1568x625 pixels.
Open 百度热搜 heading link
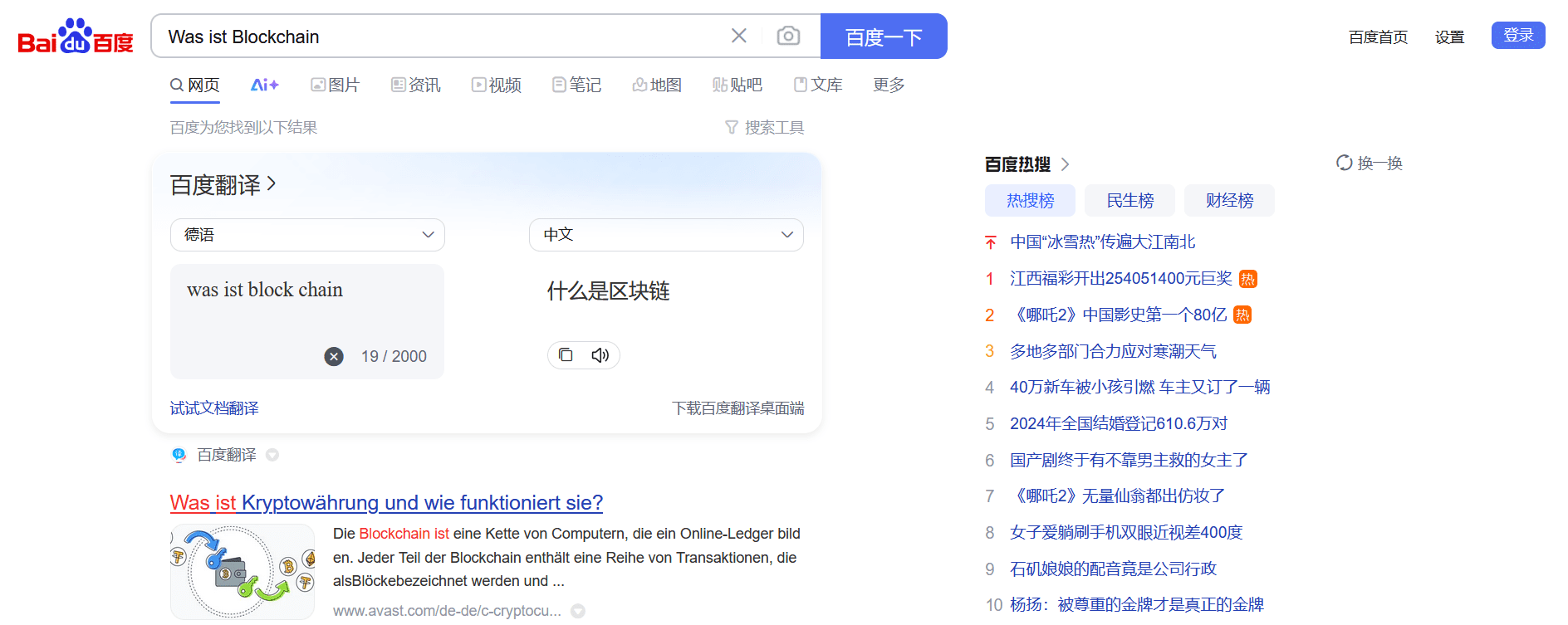[x=1027, y=164]
